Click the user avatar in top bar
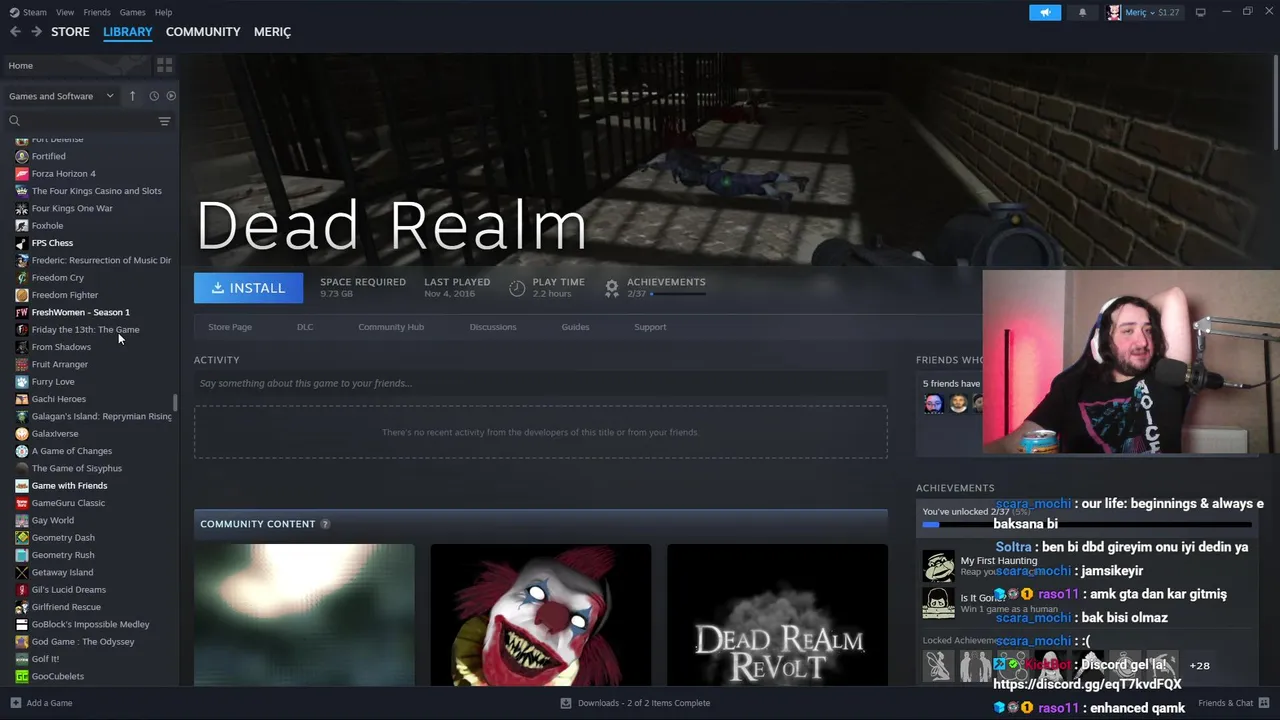 click(1114, 12)
